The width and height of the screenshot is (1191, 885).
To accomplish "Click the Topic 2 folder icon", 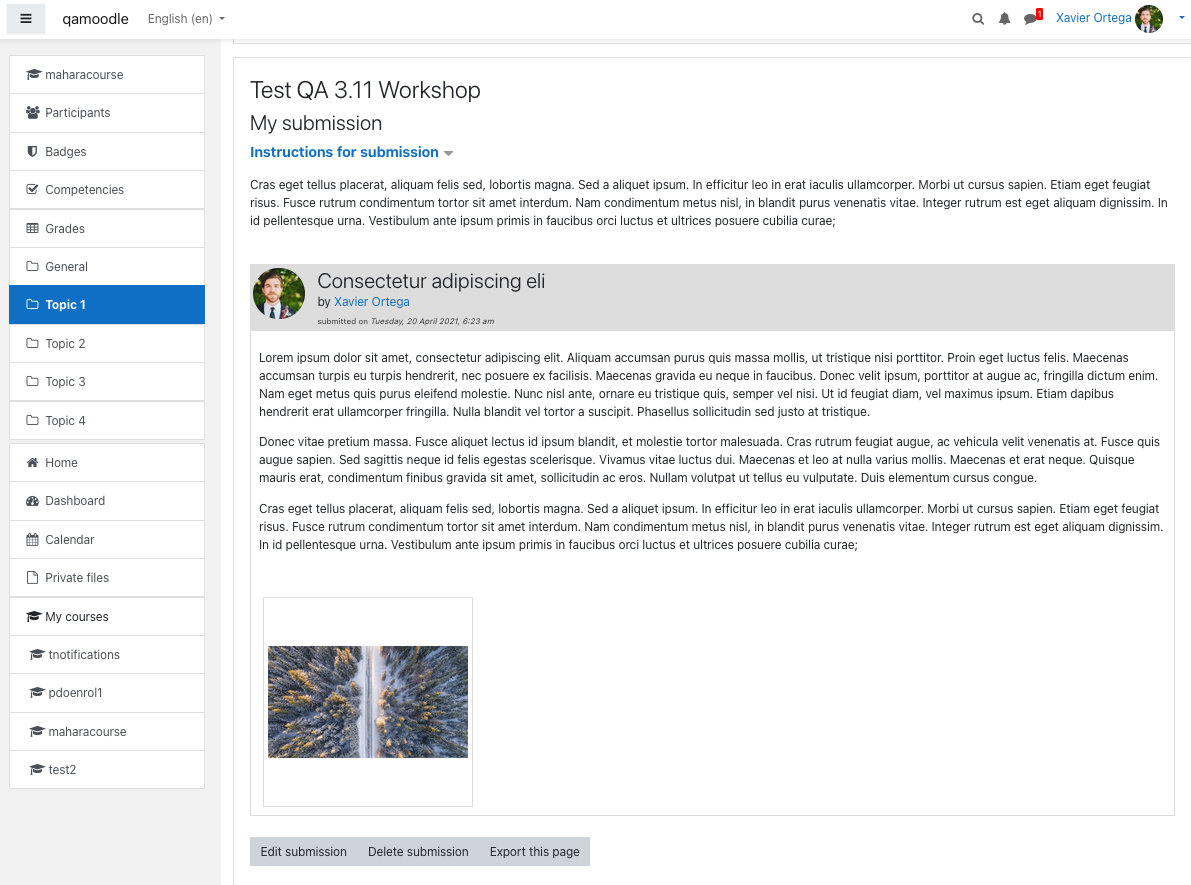I will [32, 343].
